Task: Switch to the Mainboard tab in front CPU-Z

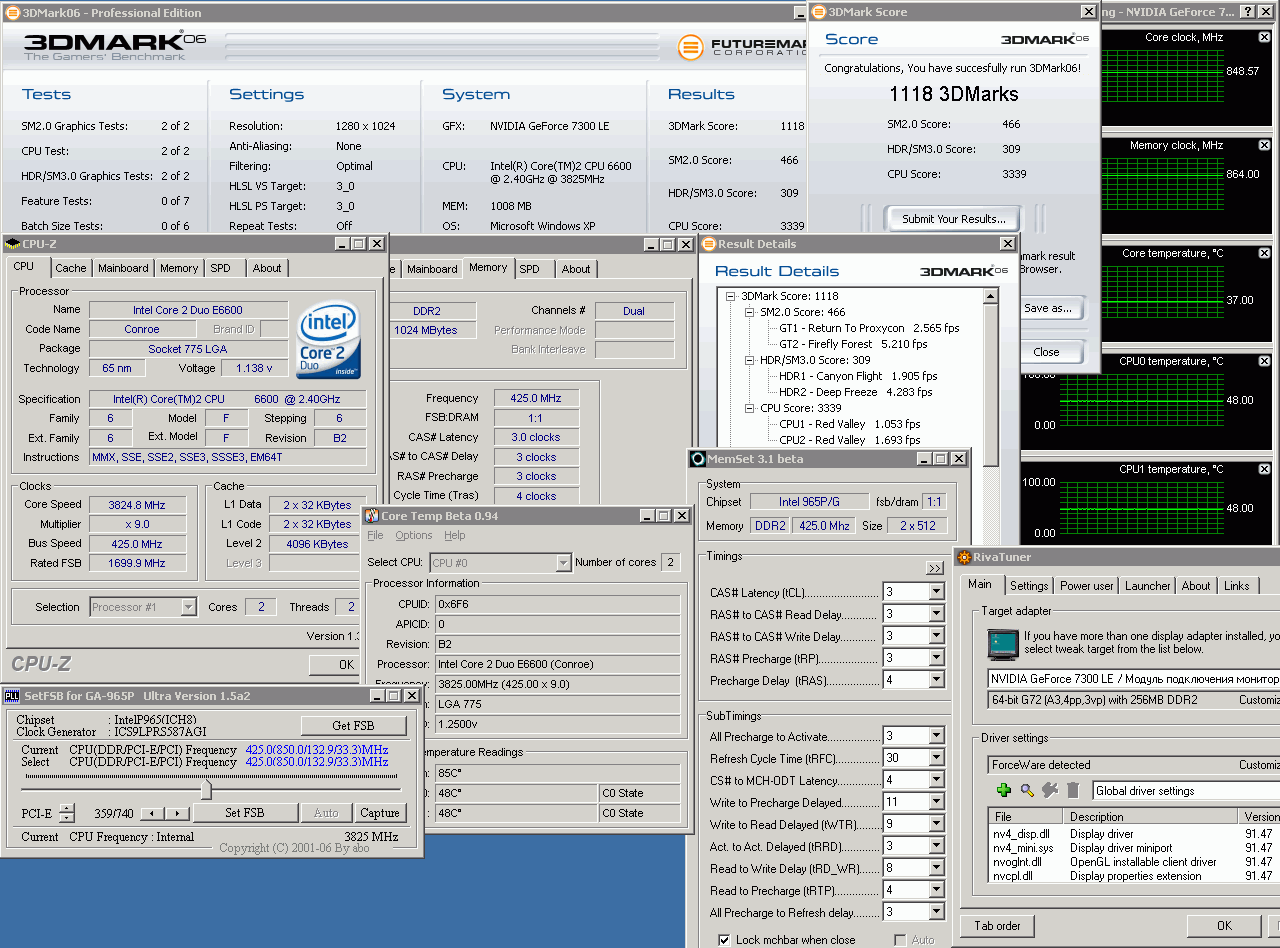Action: tap(123, 268)
